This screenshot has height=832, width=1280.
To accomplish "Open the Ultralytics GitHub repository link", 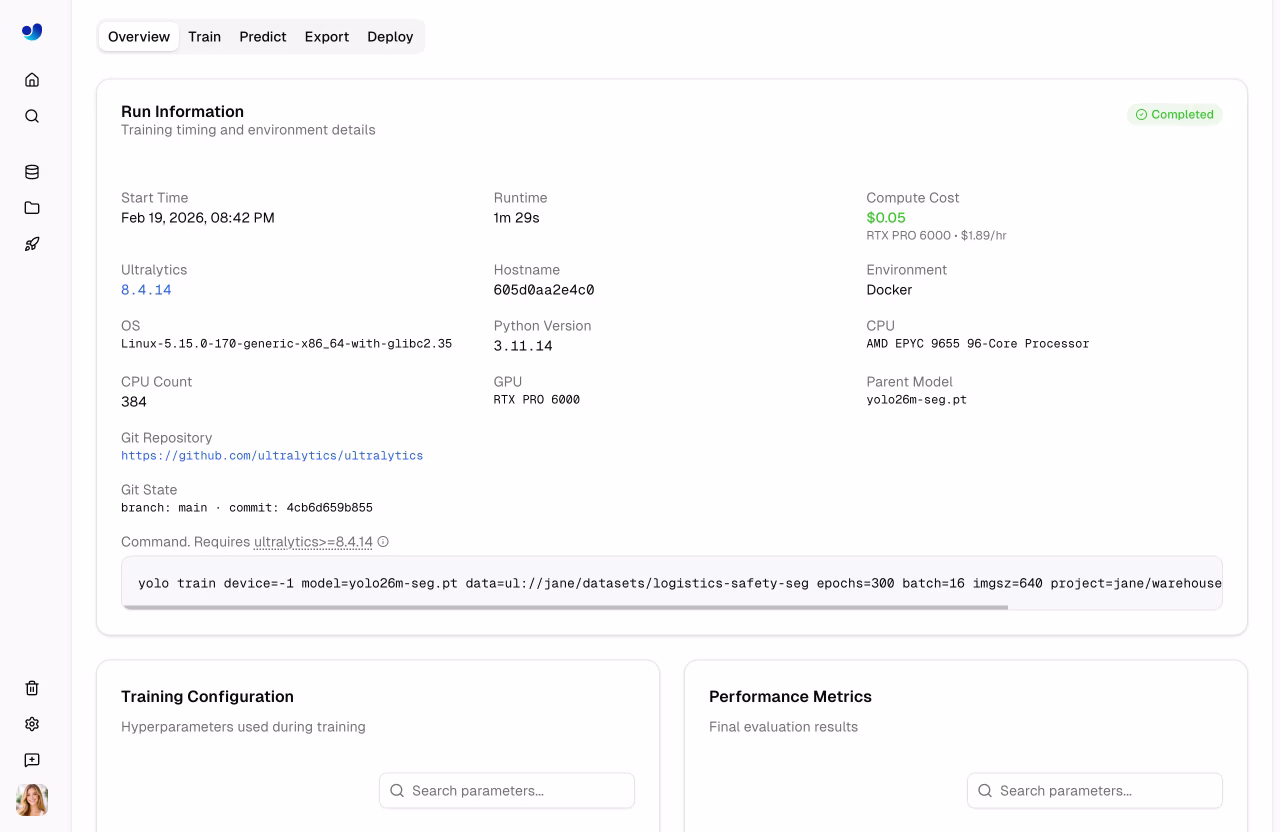I will click(271, 455).
